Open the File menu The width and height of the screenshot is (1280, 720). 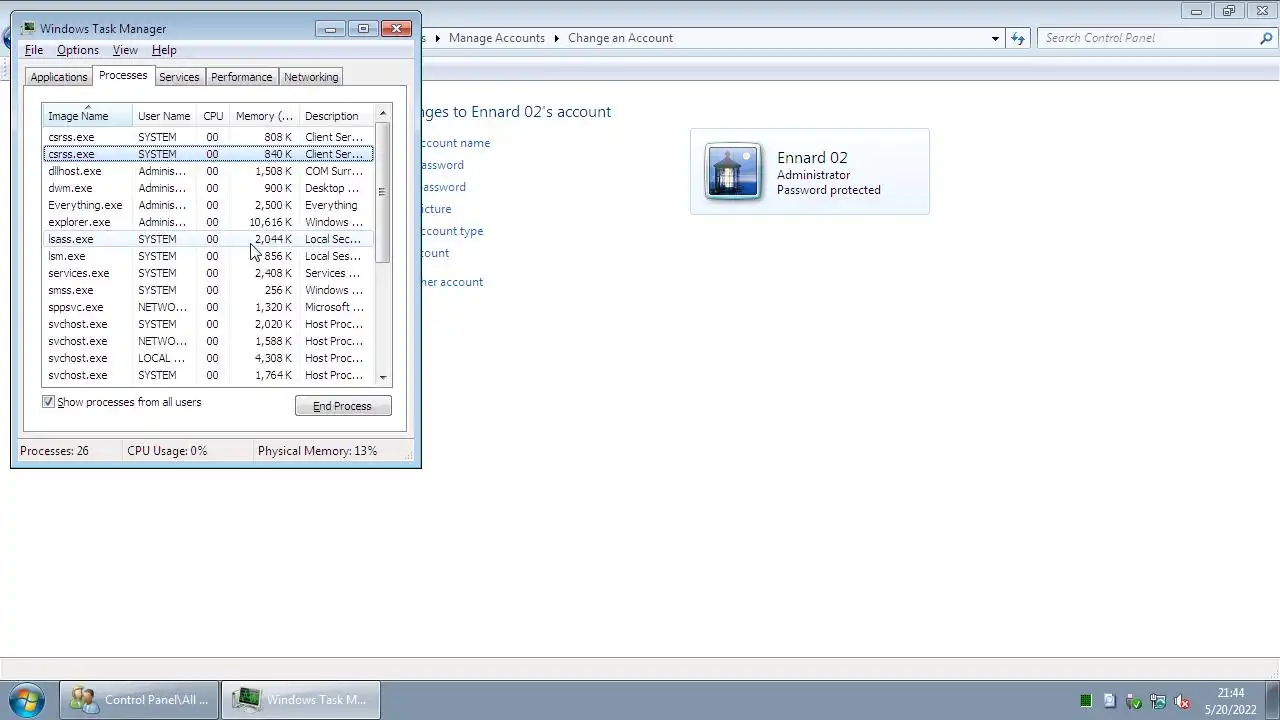tap(34, 50)
